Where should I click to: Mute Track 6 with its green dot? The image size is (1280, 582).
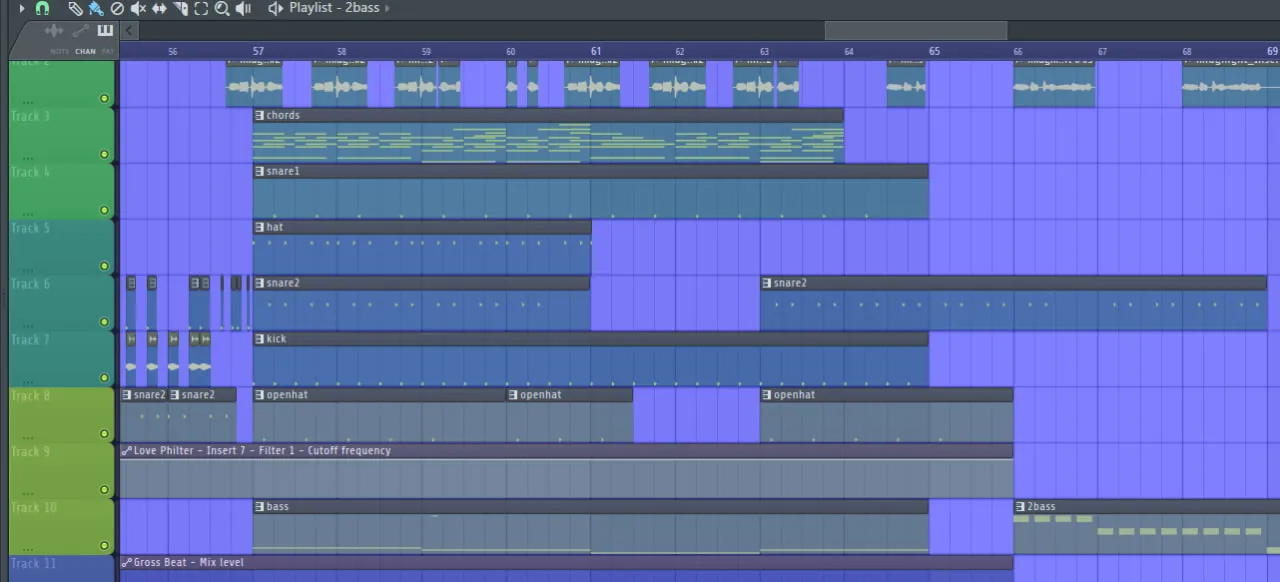click(104, 322)
